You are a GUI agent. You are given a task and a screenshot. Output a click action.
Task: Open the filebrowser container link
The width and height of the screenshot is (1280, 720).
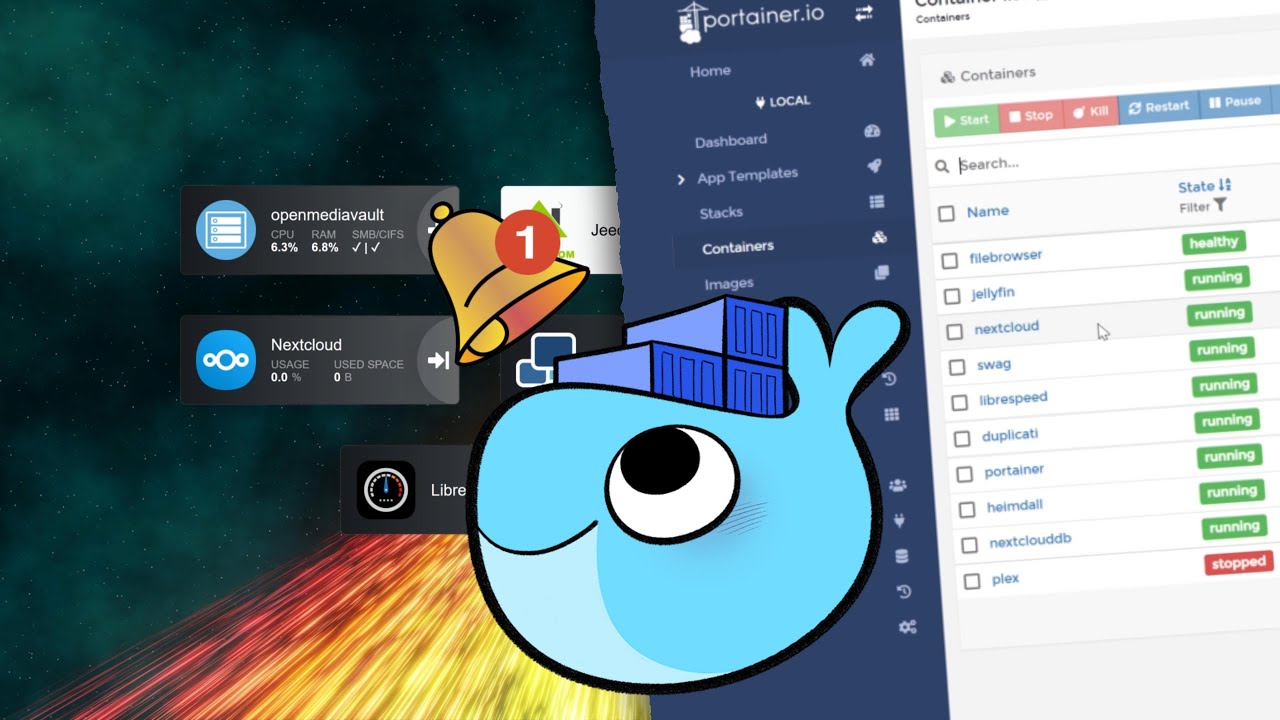[1006, 257]
